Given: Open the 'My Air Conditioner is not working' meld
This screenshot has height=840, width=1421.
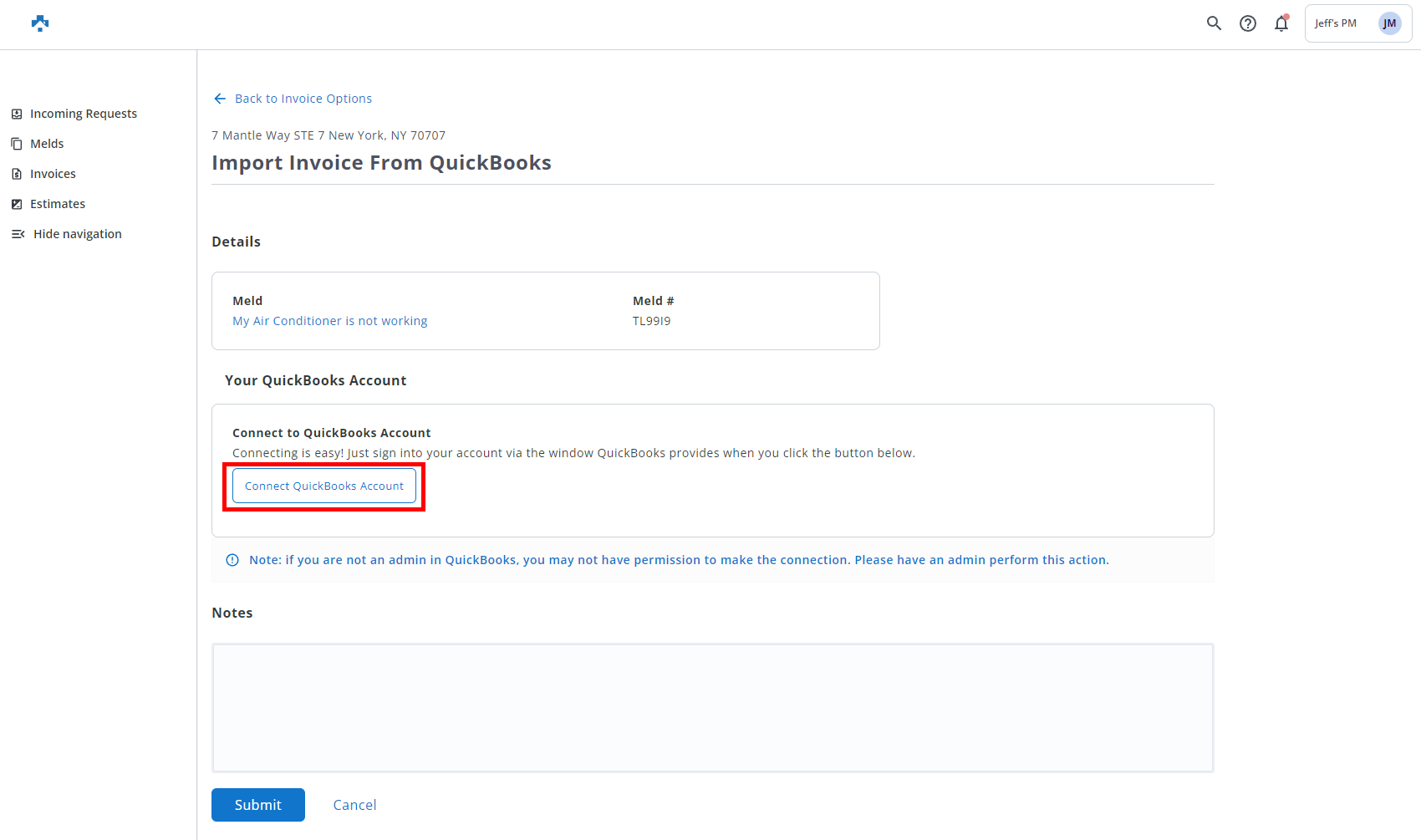Looking at the screenshot, I should point(329,321).
